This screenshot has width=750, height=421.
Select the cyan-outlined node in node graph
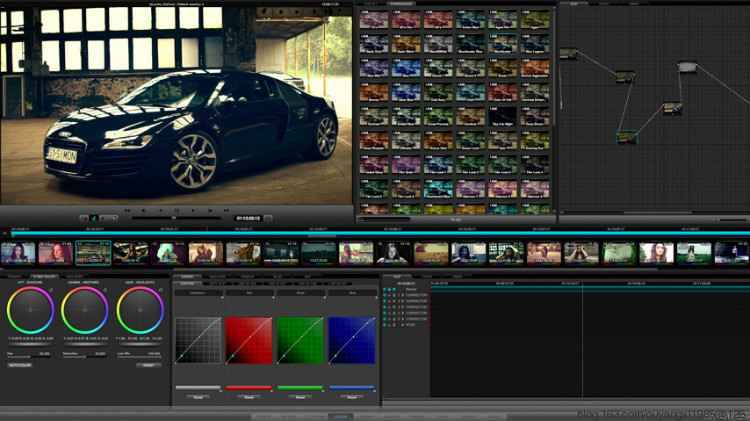627,138
